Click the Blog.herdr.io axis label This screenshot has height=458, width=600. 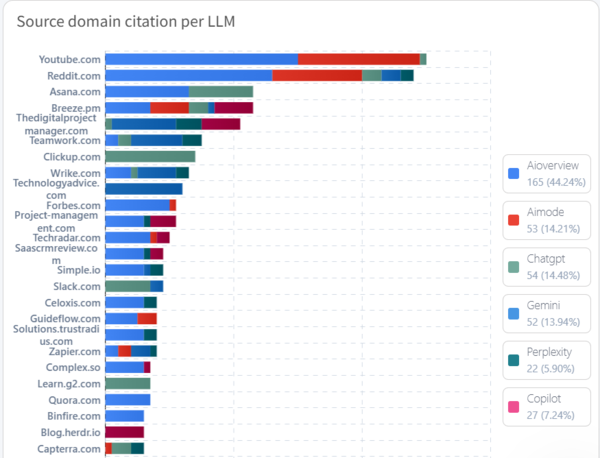[x=71, y=432]
